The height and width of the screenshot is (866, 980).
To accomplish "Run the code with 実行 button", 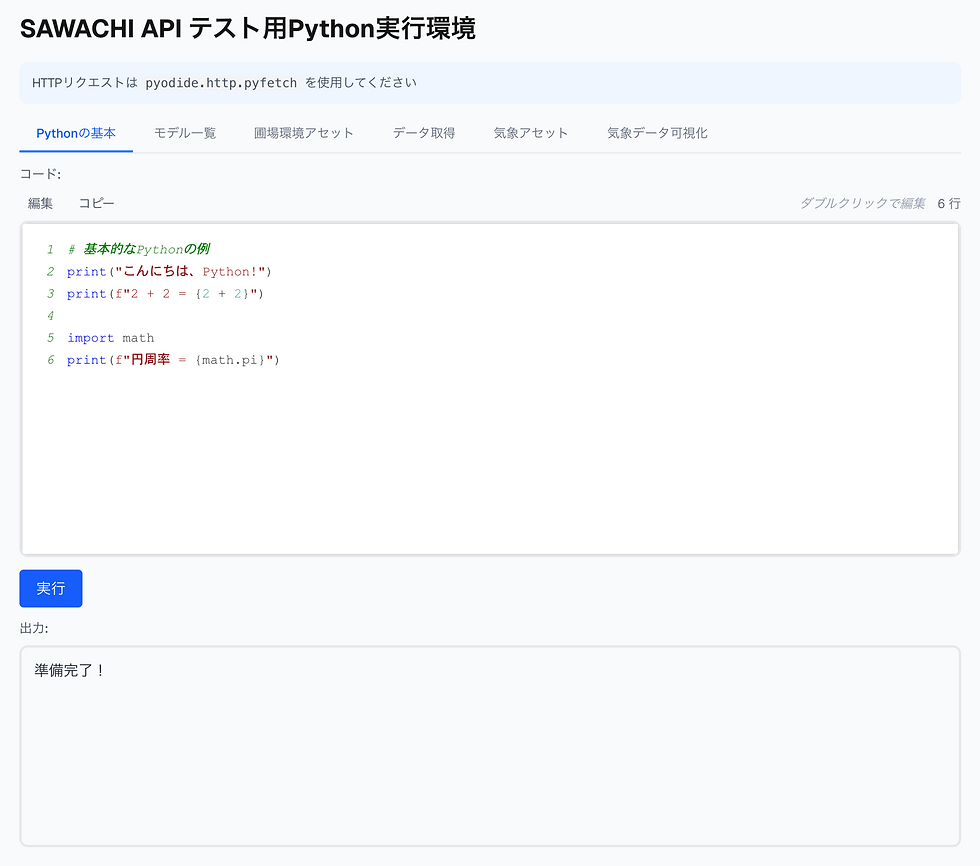I will pos(51,588).
